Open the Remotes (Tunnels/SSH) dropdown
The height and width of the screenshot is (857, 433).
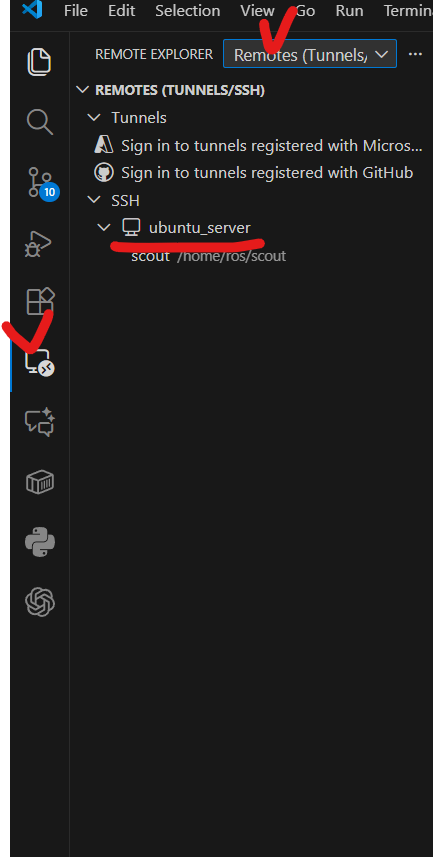point(309,54)
